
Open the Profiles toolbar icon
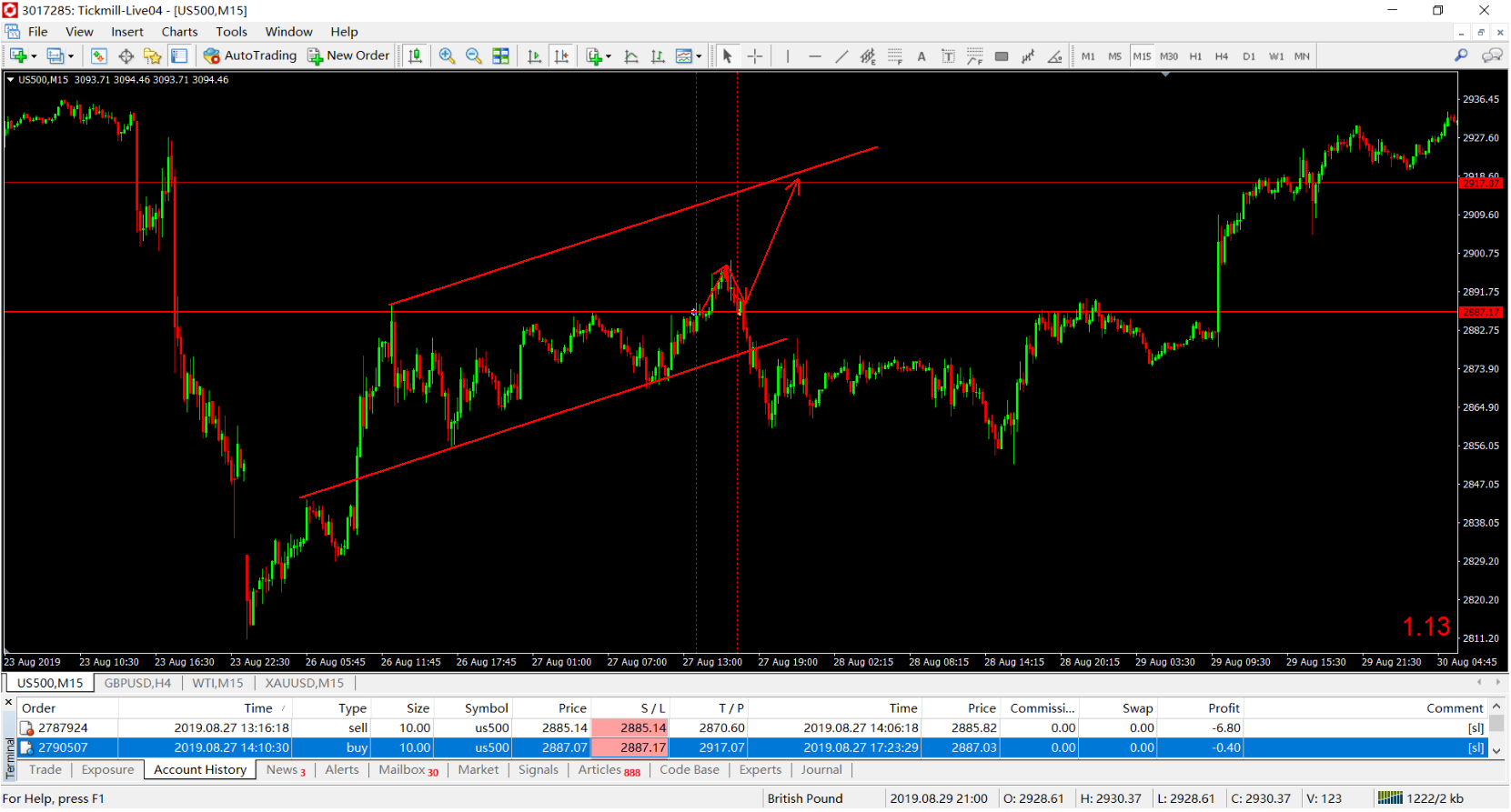tap(55, 56)
